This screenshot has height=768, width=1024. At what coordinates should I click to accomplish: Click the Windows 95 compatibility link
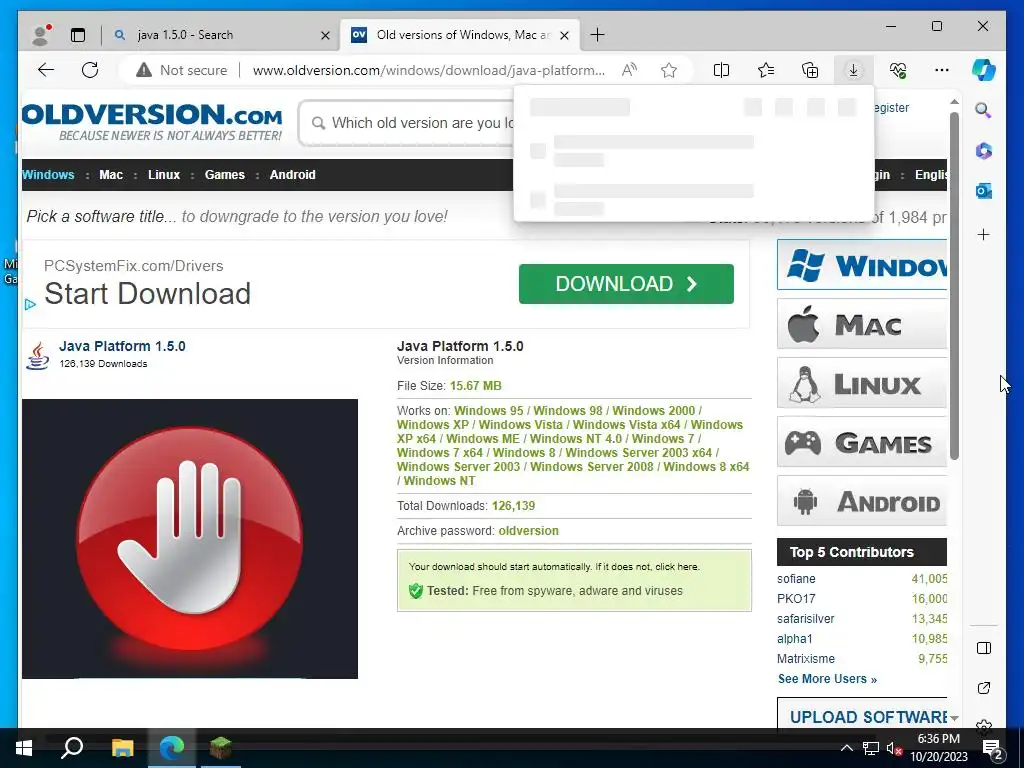488,411
